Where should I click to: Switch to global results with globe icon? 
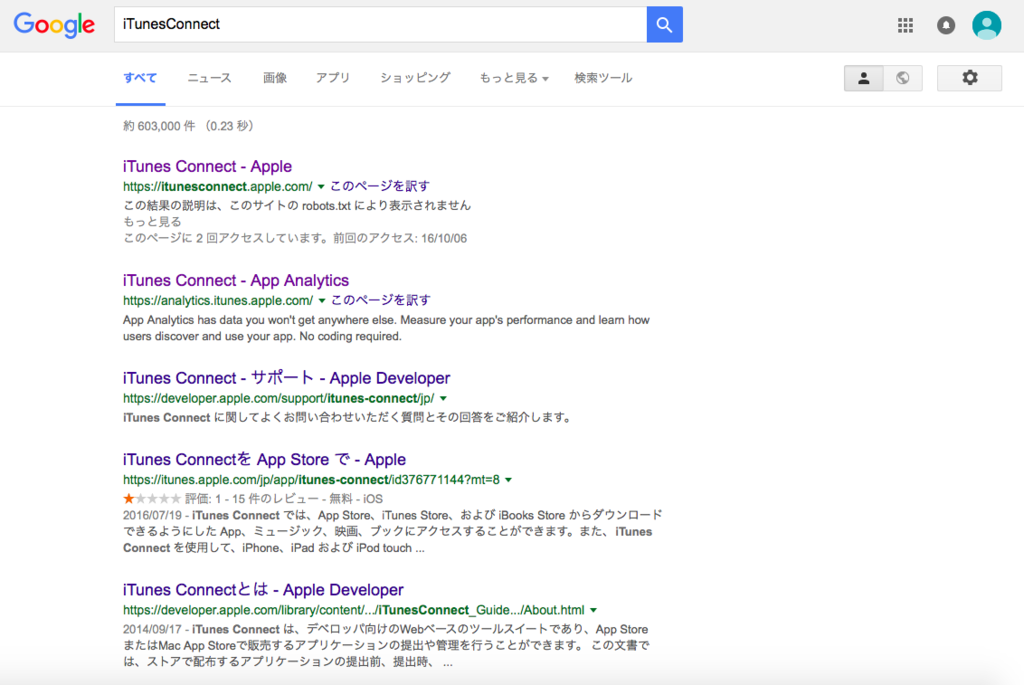pos(903,78)
